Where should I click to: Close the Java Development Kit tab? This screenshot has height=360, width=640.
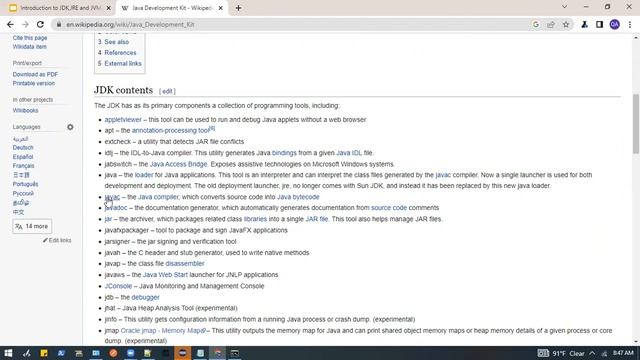click(221, 8)
